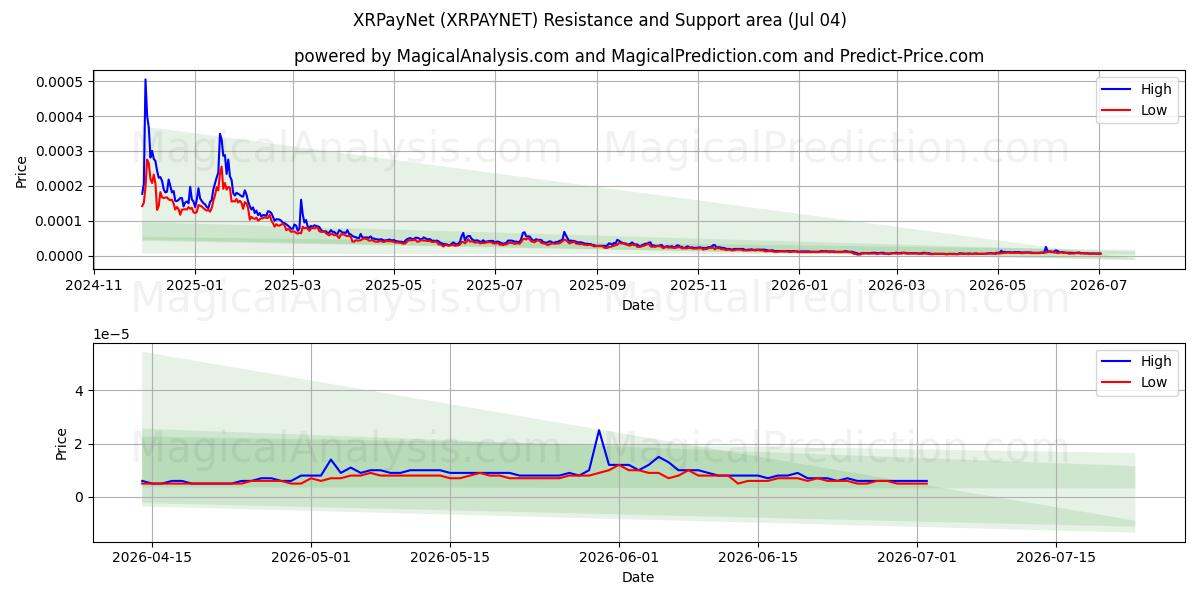Click the '2026-07-15' x-axis tick label
Viewport: 1200px width, 600px height.
[1055, 557]
